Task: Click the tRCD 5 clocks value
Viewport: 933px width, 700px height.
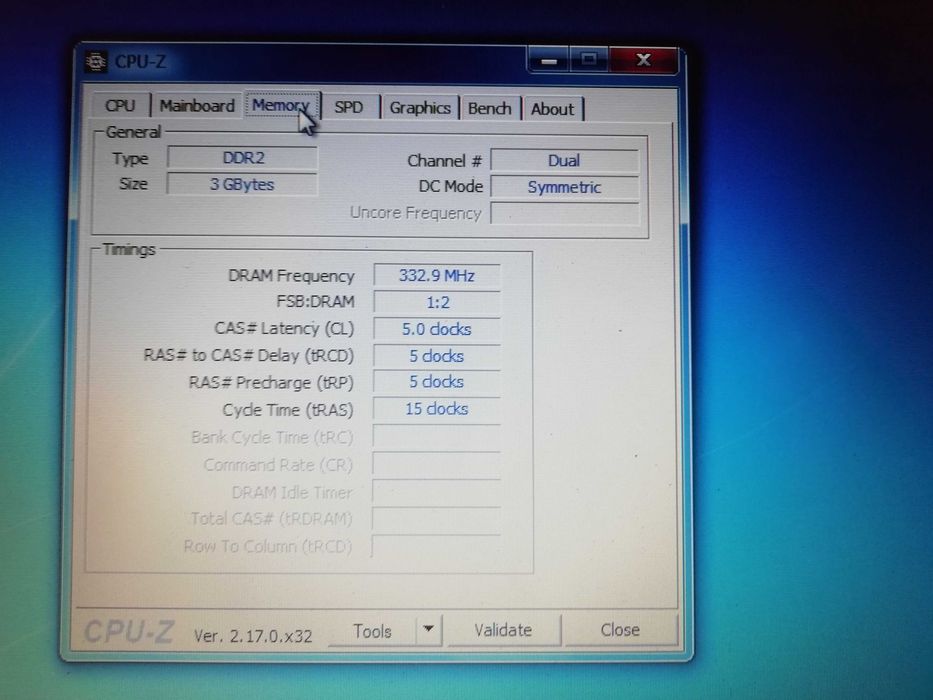Action: pos(437,356)
